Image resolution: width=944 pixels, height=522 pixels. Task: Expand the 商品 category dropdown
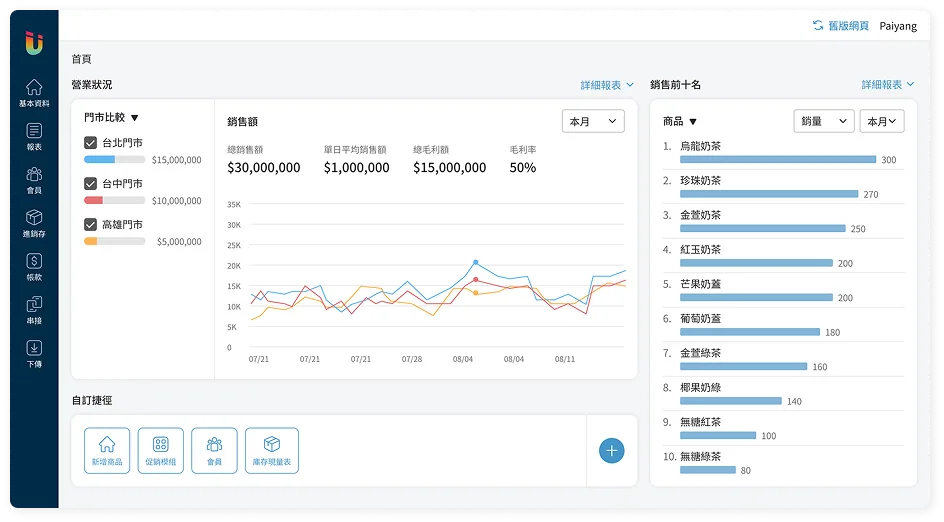680,122
